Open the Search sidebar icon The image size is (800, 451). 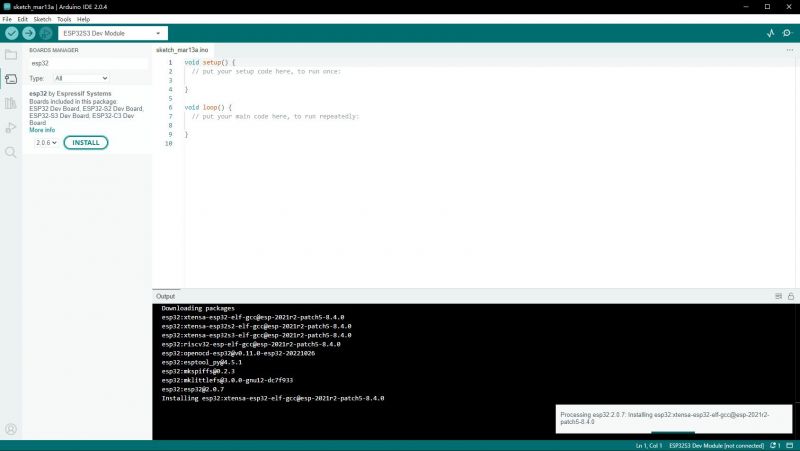11,152
